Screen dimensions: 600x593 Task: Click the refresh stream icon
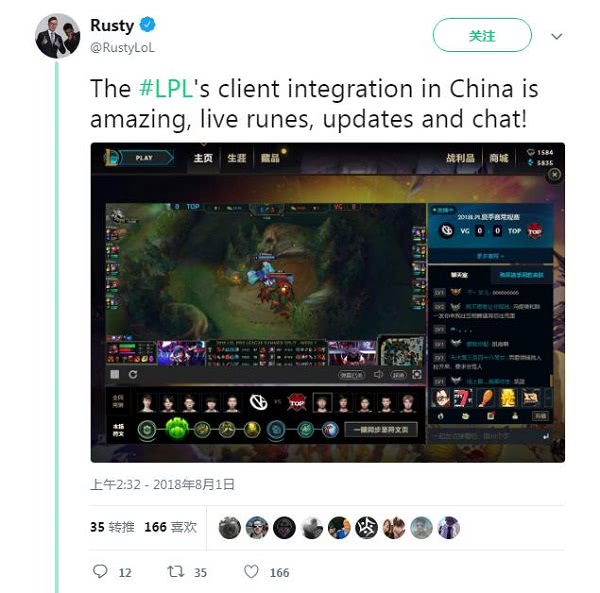(x=133, y=374)
